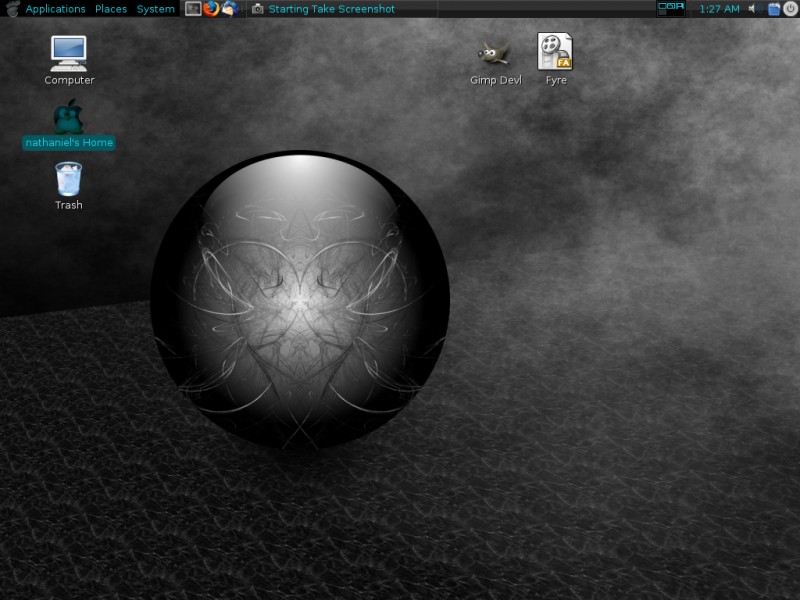Click the nathaniel's Home label

click(x=69, y=143)
